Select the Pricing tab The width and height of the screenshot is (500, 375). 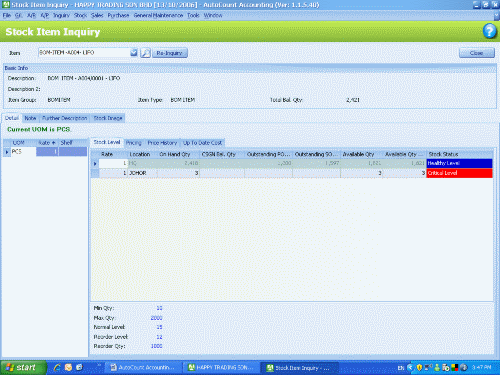pyautogui.click(x=134, y=143)
